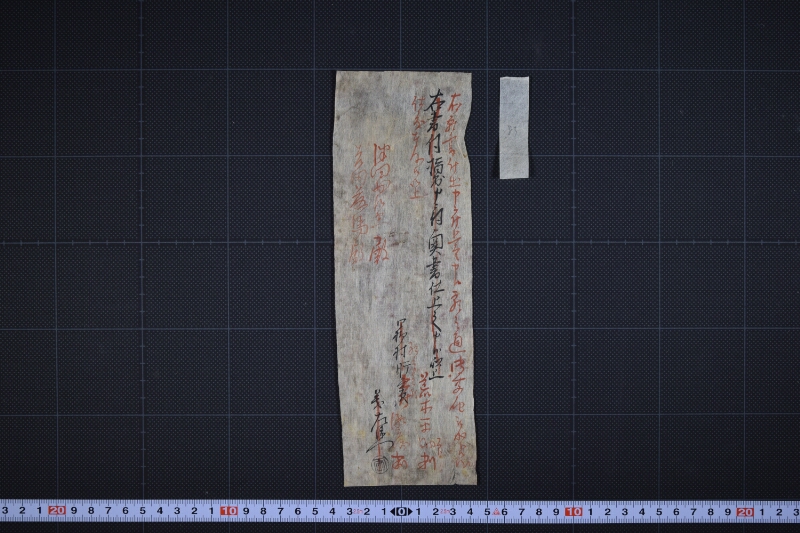Click the round black seal stamp on the manuscript
The image size is (800, 533).
coord(381,464)
